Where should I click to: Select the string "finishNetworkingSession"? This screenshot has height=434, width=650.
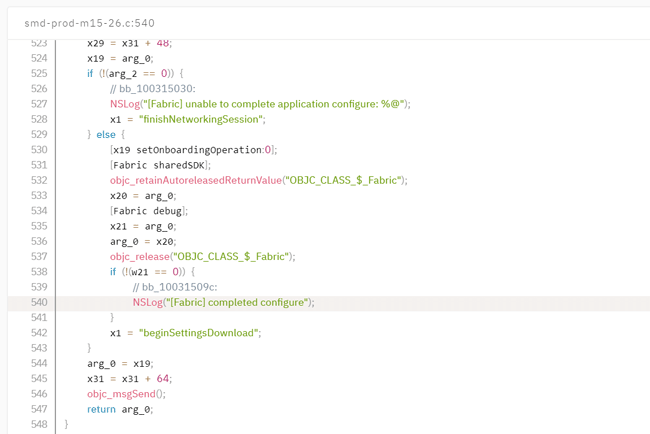pos(201,119)
